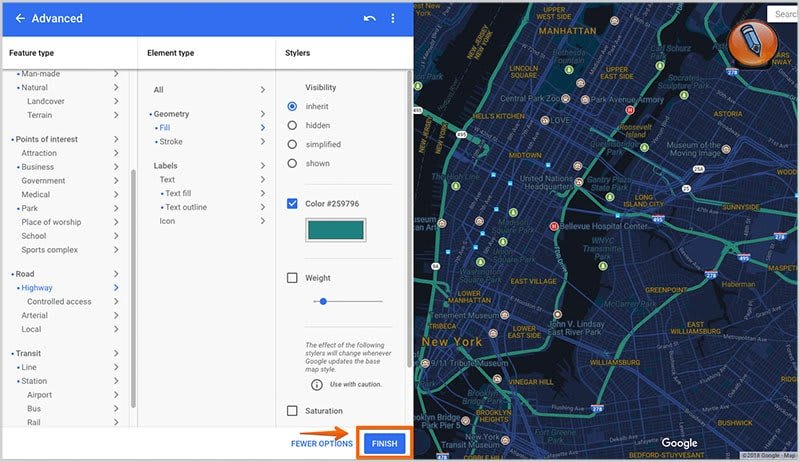The image size is (800, 462).
Task: Click the MANHATTAN label on map
Action: pos(567,31)
